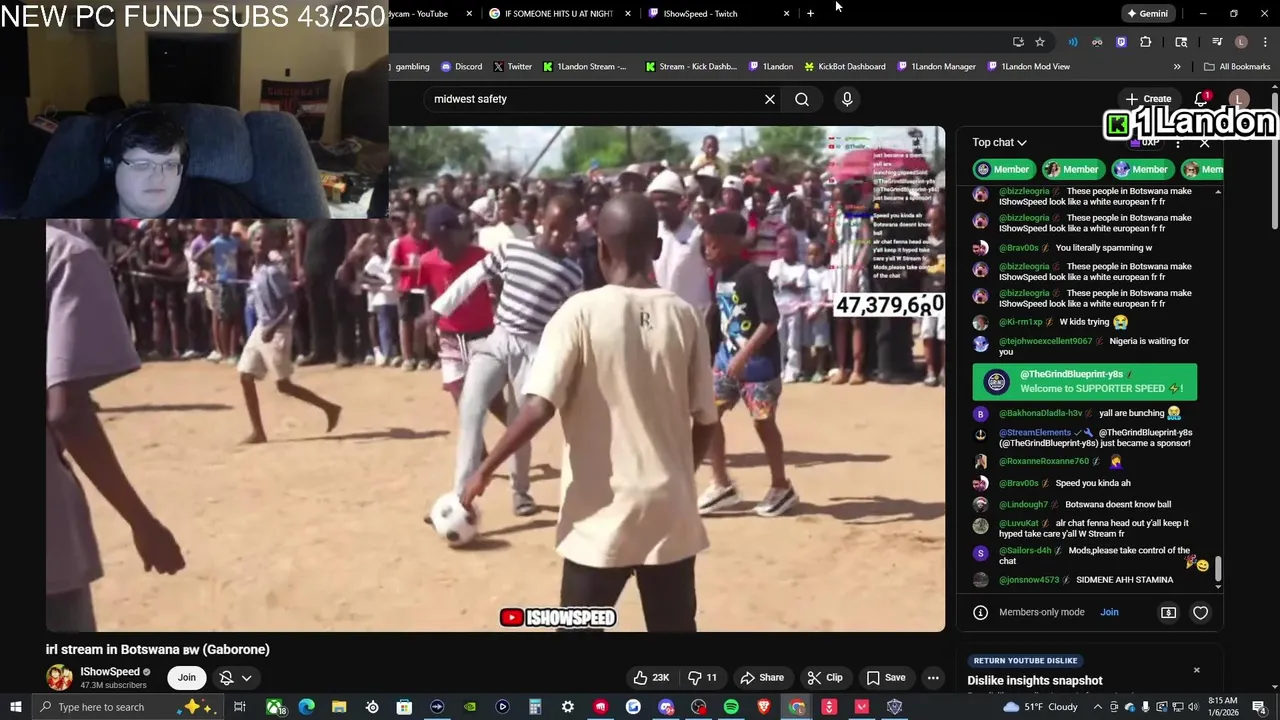The image size is (1280, 720).
Task: Click the taskbar search box
Action: (130, 707)
